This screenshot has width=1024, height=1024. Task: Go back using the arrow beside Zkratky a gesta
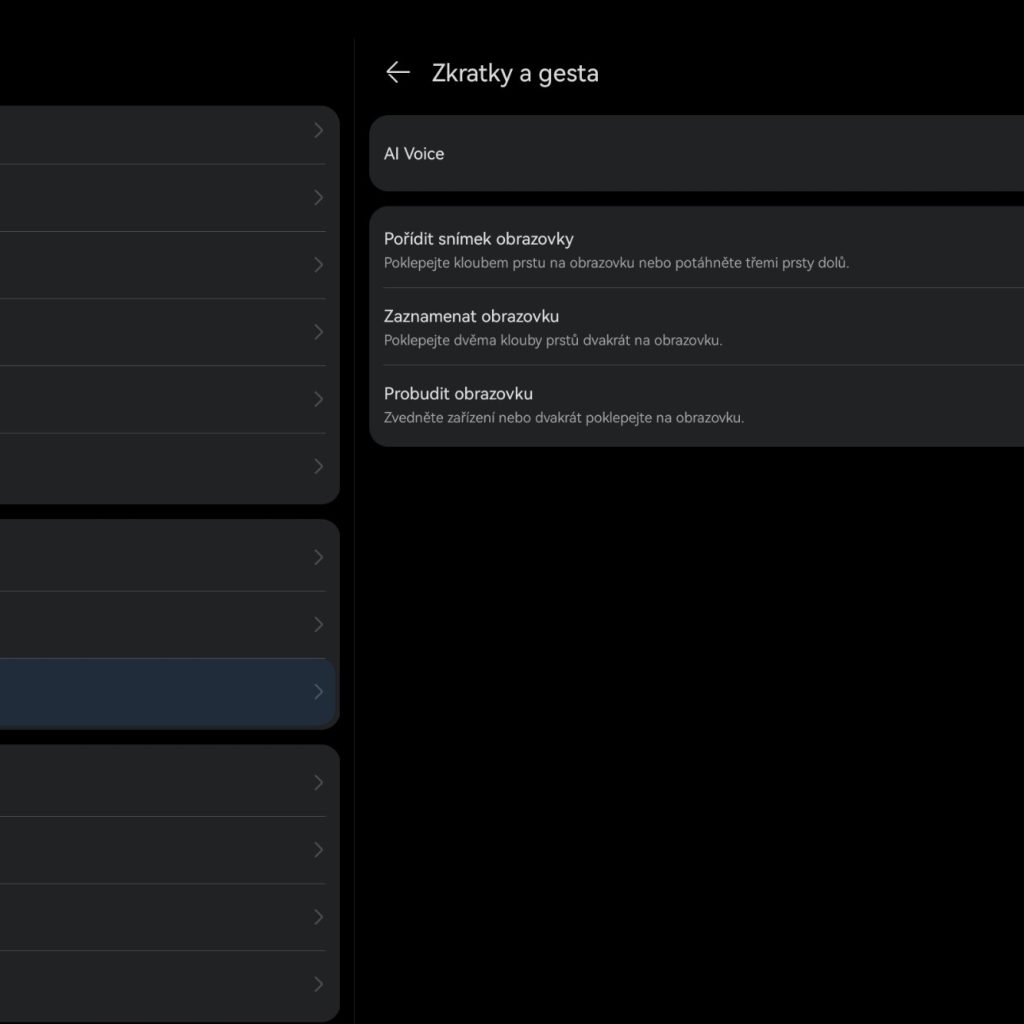[398, 72]
